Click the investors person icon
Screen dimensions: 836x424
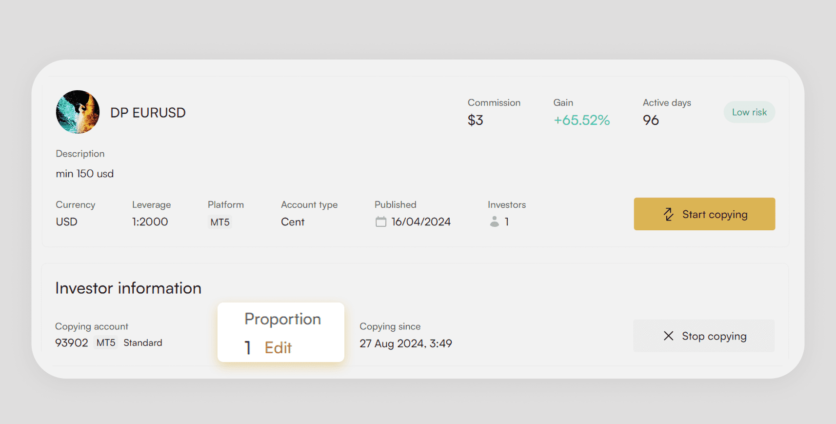(494, 222)
